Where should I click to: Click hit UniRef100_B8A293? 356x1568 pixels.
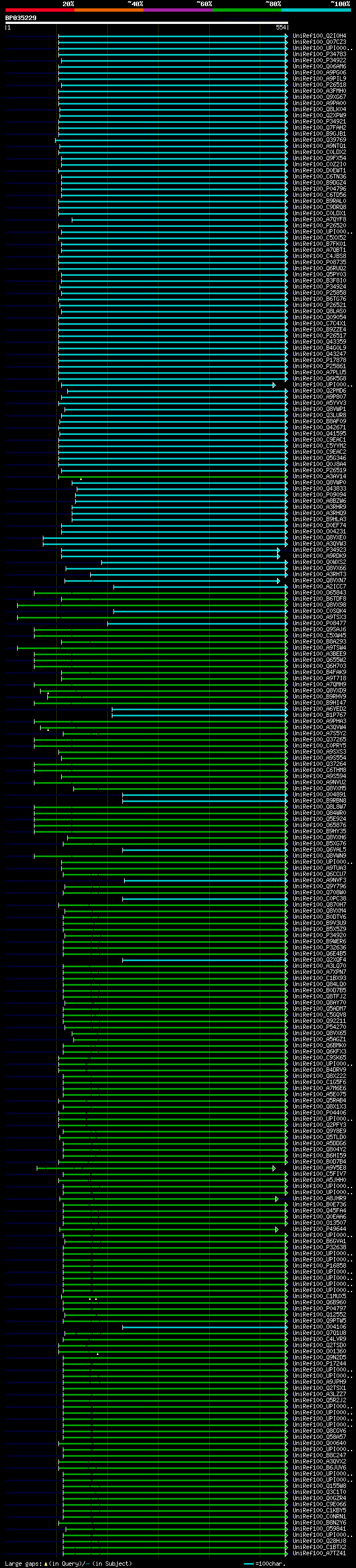(x=319, y=642)
